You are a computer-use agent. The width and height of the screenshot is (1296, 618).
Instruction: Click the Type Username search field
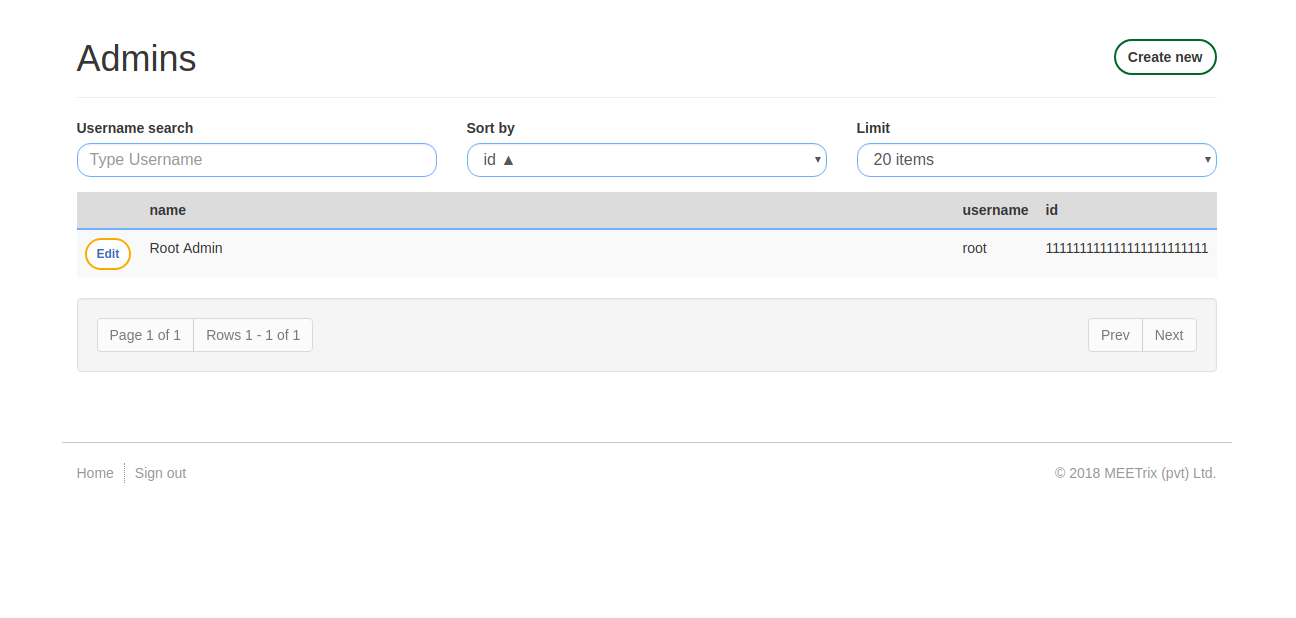256,159
